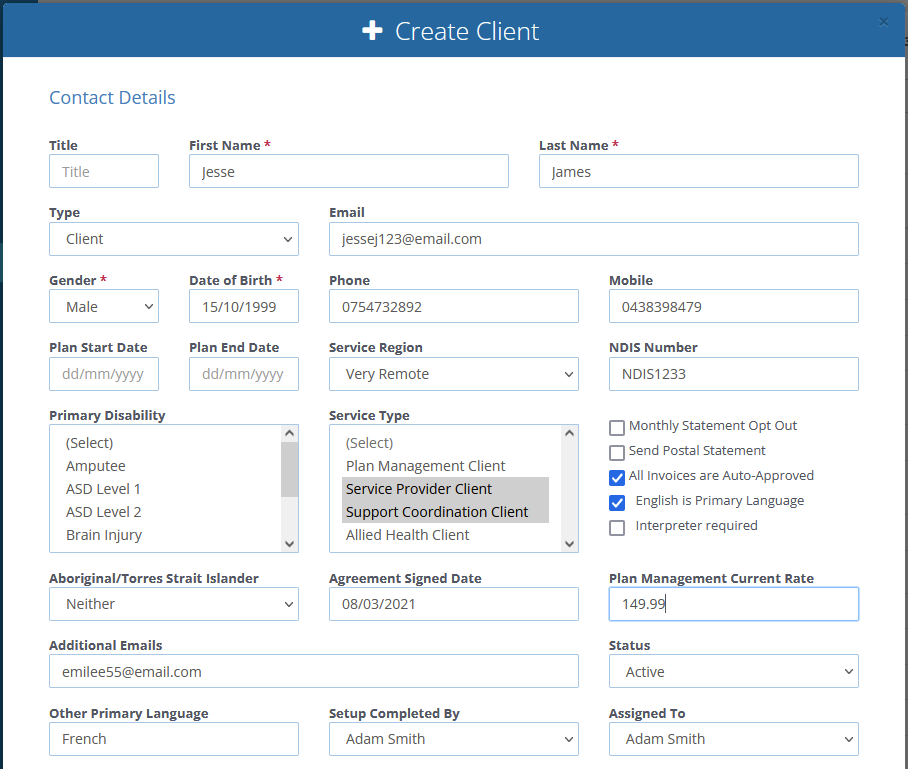Open the Assigned To dropdown
This screenshot has height=769, width=908.
734,739
